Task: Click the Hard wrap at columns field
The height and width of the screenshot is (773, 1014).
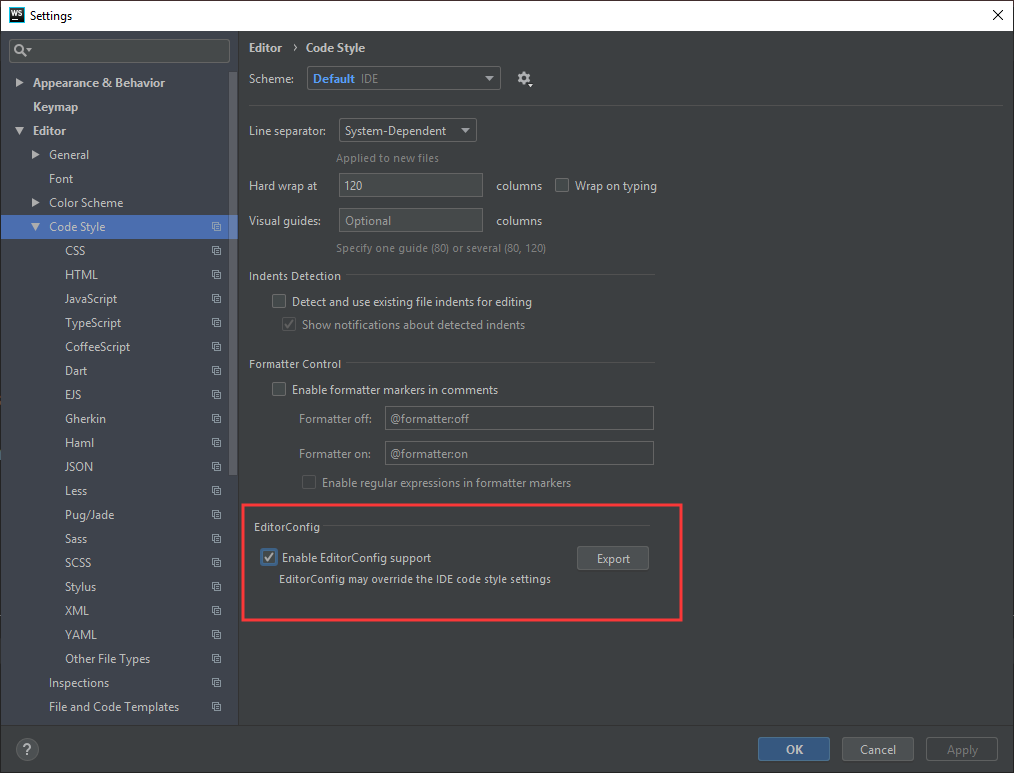Action: [411, 186]
